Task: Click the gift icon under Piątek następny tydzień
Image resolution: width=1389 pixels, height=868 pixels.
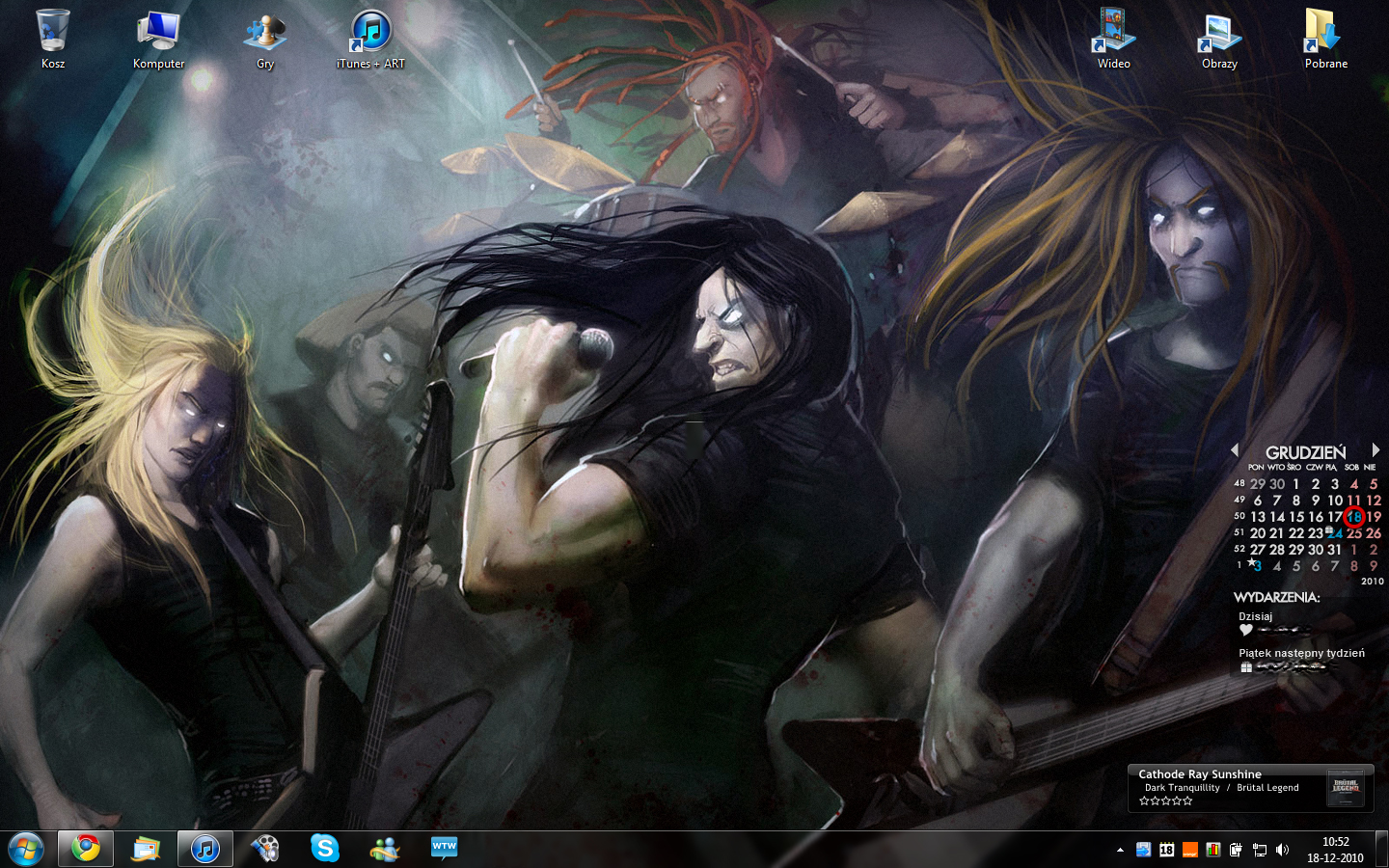Action: point(1245,667)
